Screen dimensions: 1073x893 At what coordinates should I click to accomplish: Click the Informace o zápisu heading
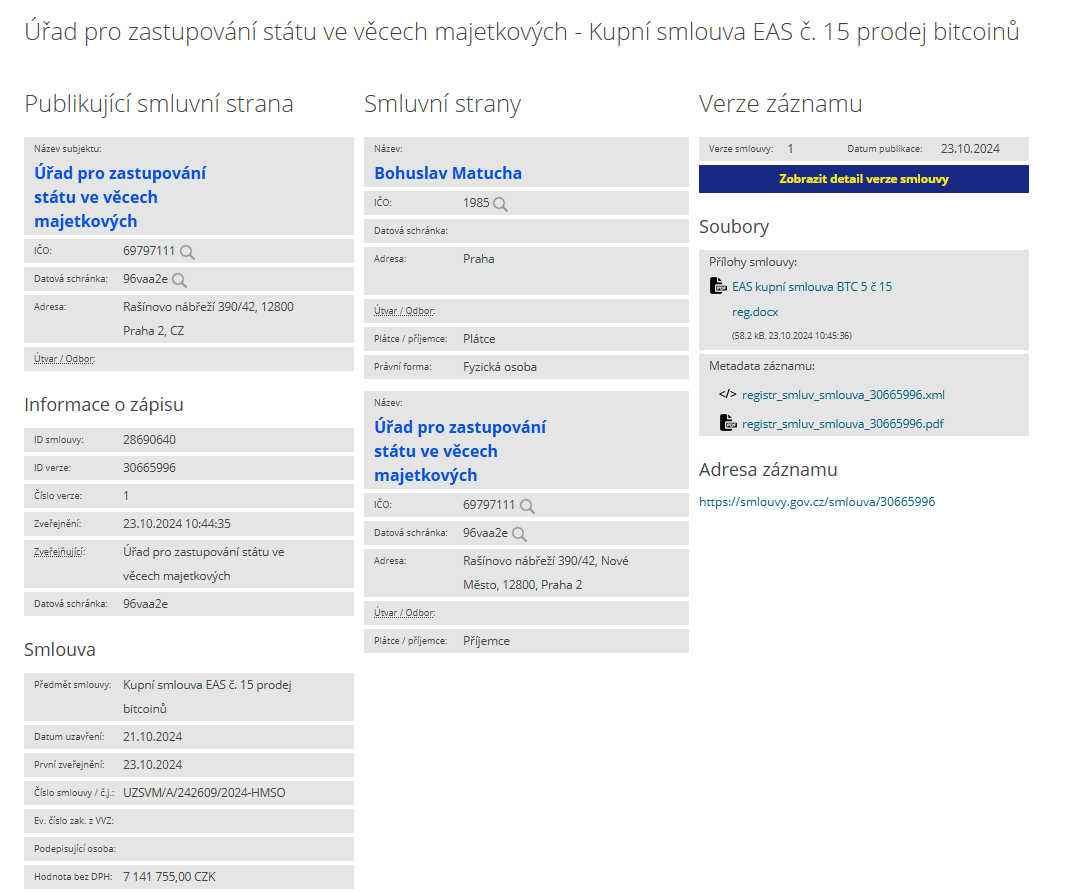104,404
